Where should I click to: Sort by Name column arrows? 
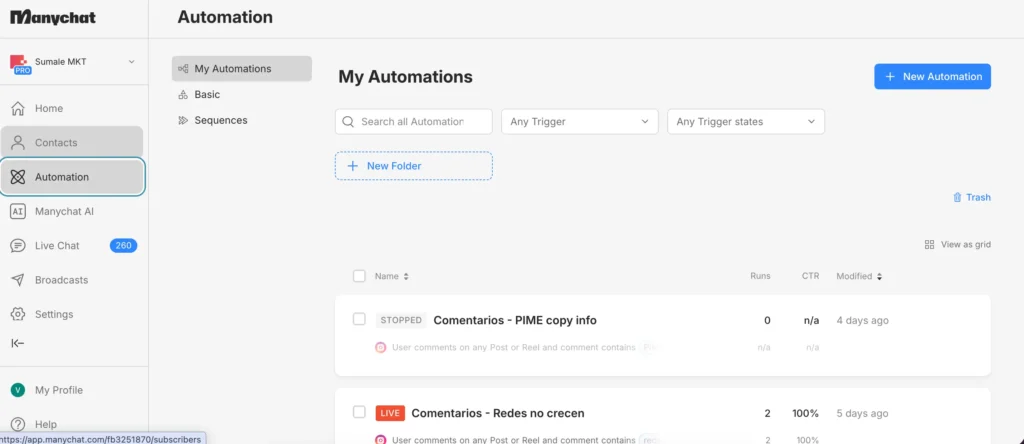[x=406, y=277]
